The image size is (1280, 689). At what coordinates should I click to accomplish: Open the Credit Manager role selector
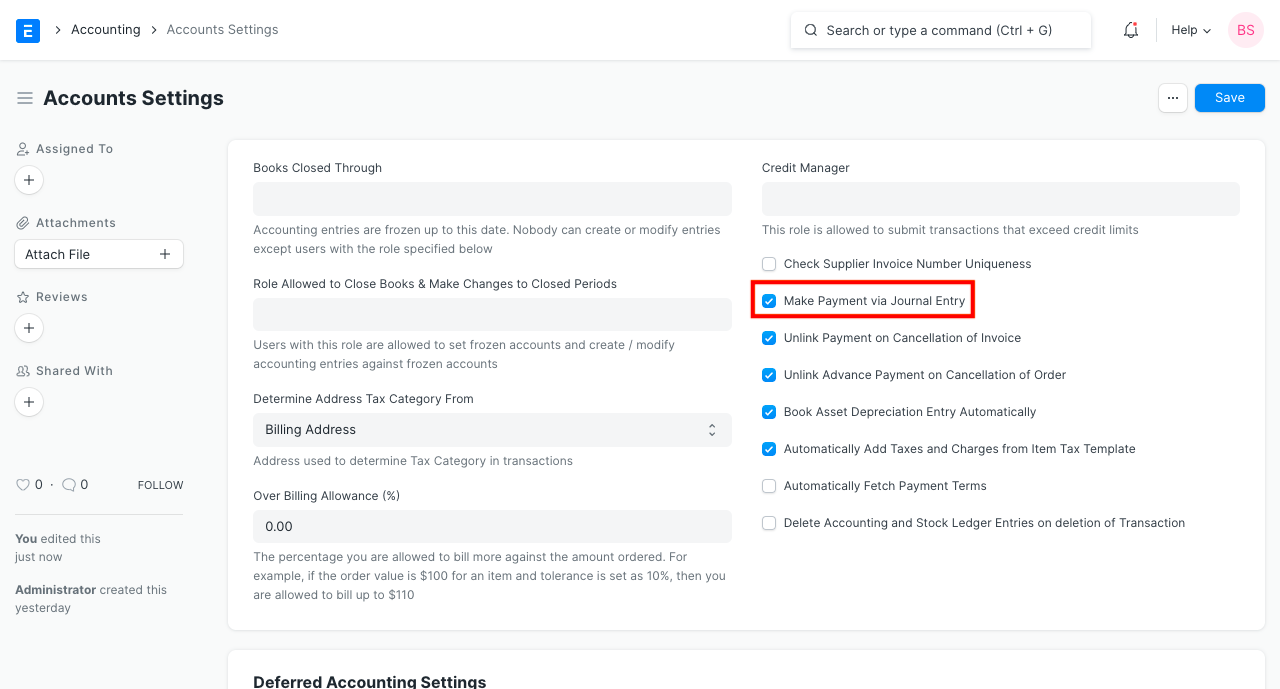click(x=1000, y=199)
